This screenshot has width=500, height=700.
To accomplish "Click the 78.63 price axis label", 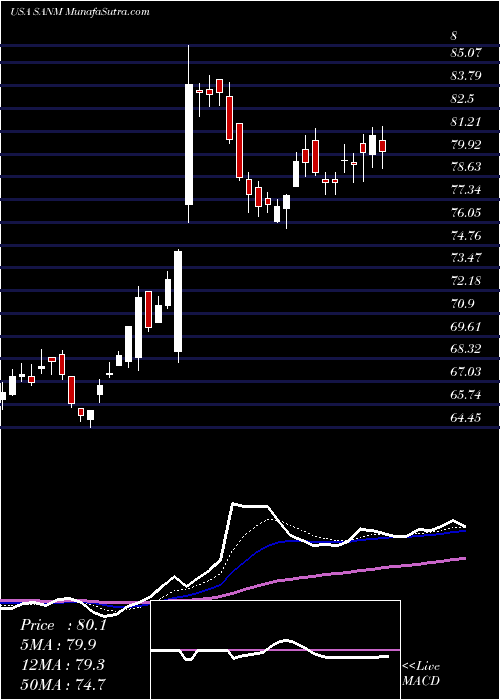I will [x=467, y=167].
